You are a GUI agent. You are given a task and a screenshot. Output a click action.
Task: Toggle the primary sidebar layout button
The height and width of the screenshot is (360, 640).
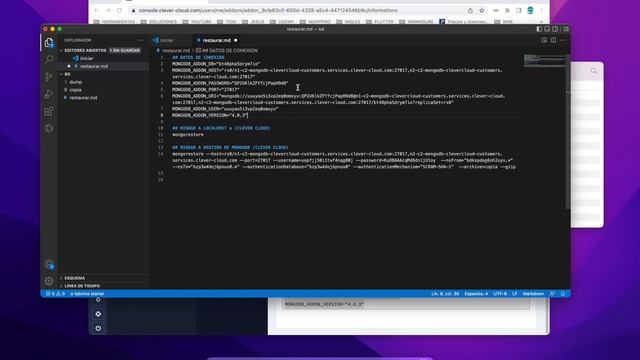[539, 29]
